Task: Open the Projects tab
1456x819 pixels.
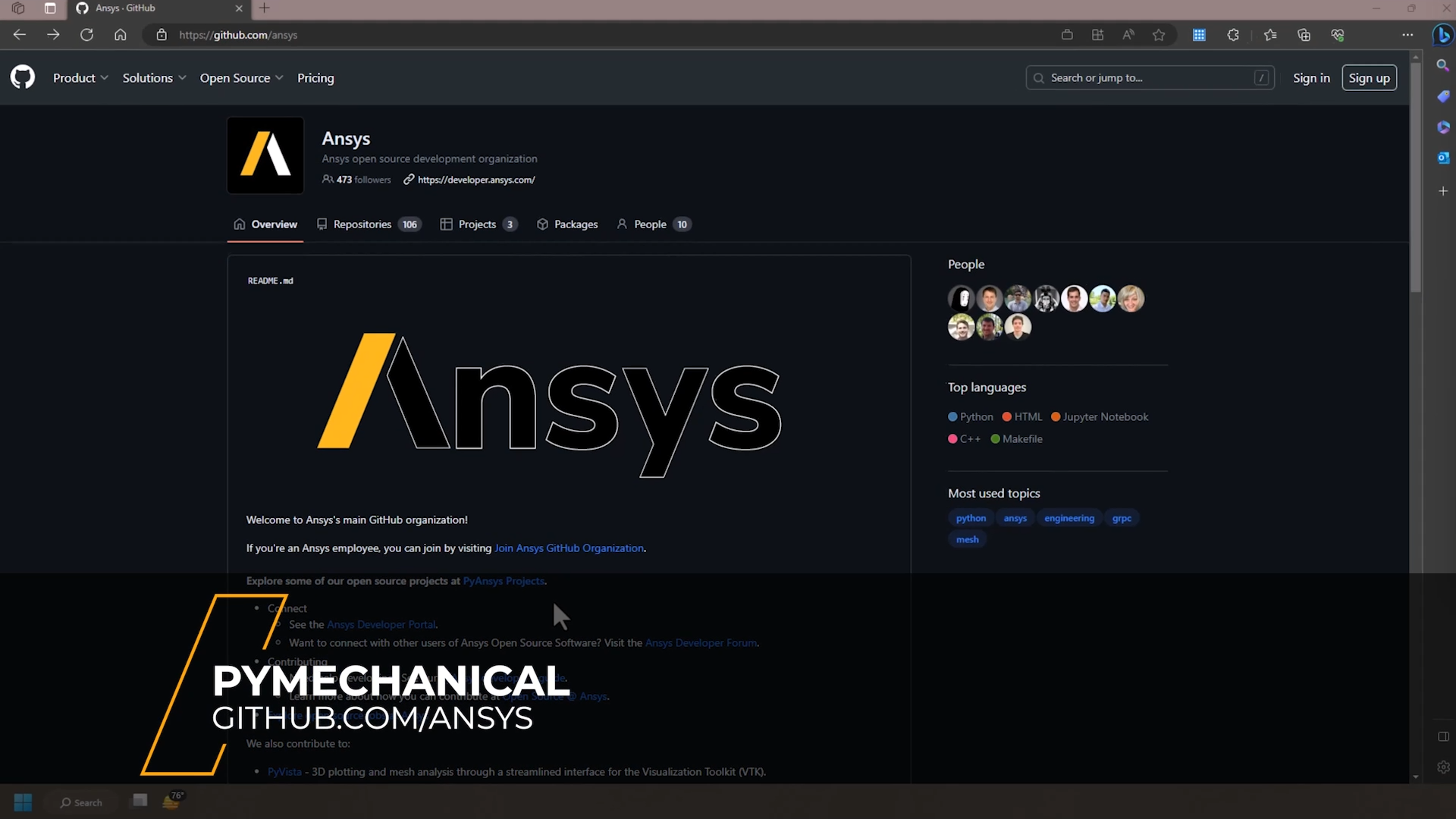Action: 478,224
